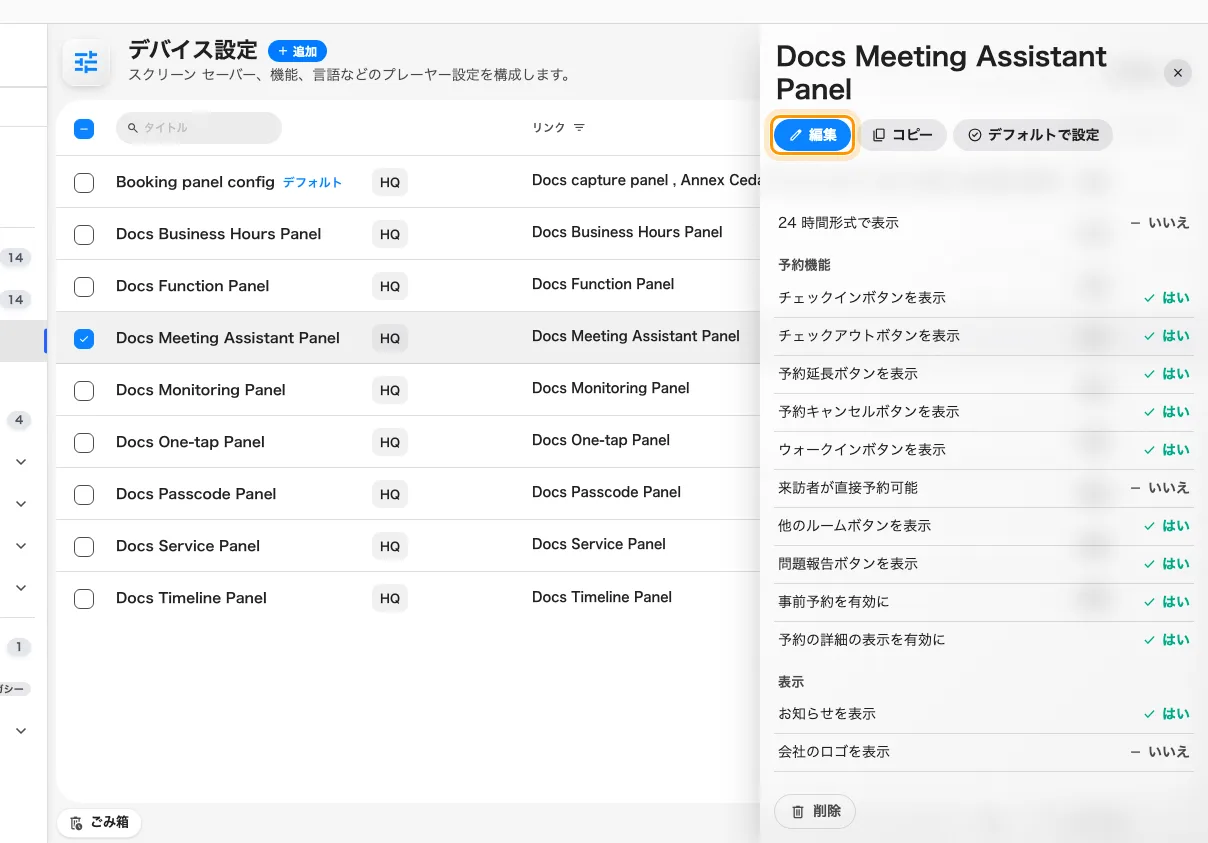Click the リンク column header
Screen dimensions: 1208x843
[x=548, y=128]
